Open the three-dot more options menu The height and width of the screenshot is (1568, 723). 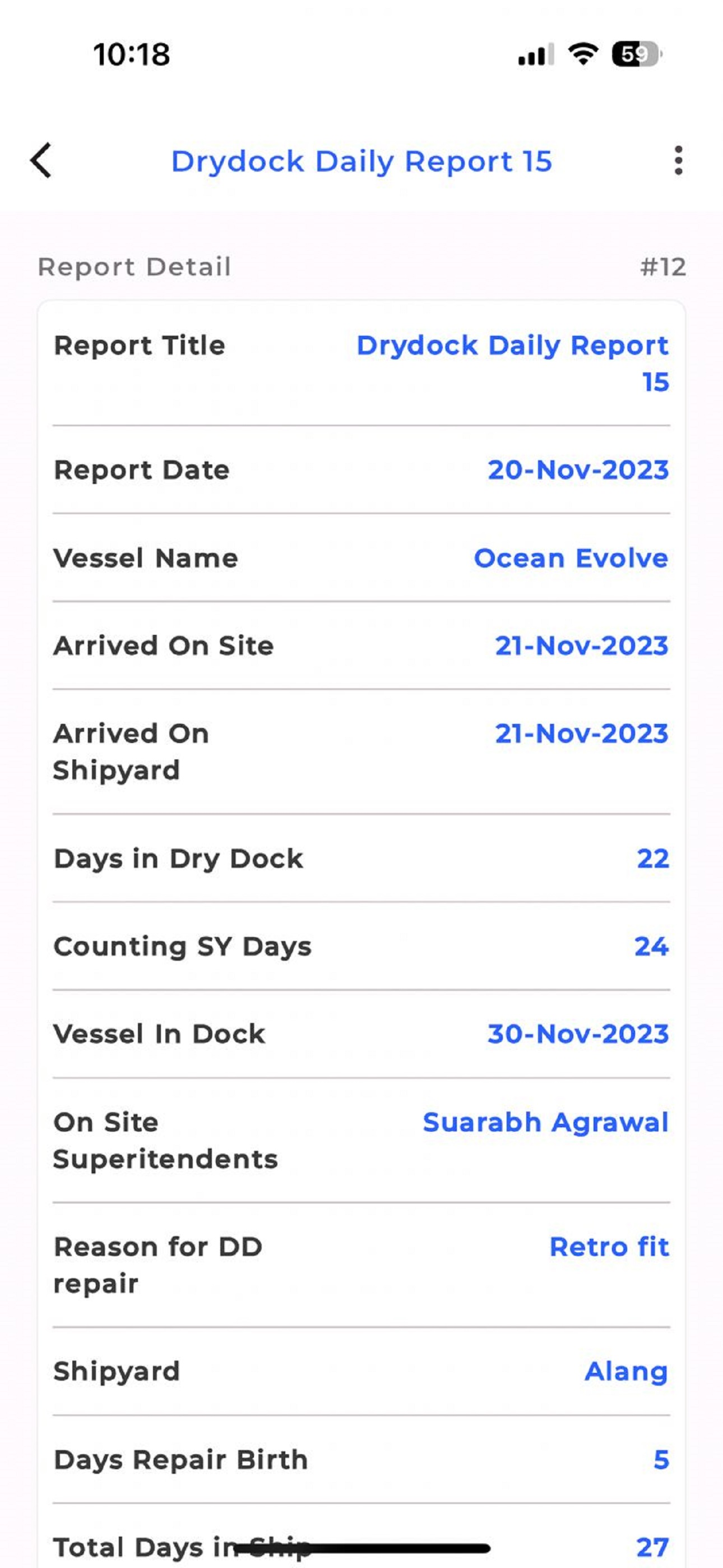(678, 161)
